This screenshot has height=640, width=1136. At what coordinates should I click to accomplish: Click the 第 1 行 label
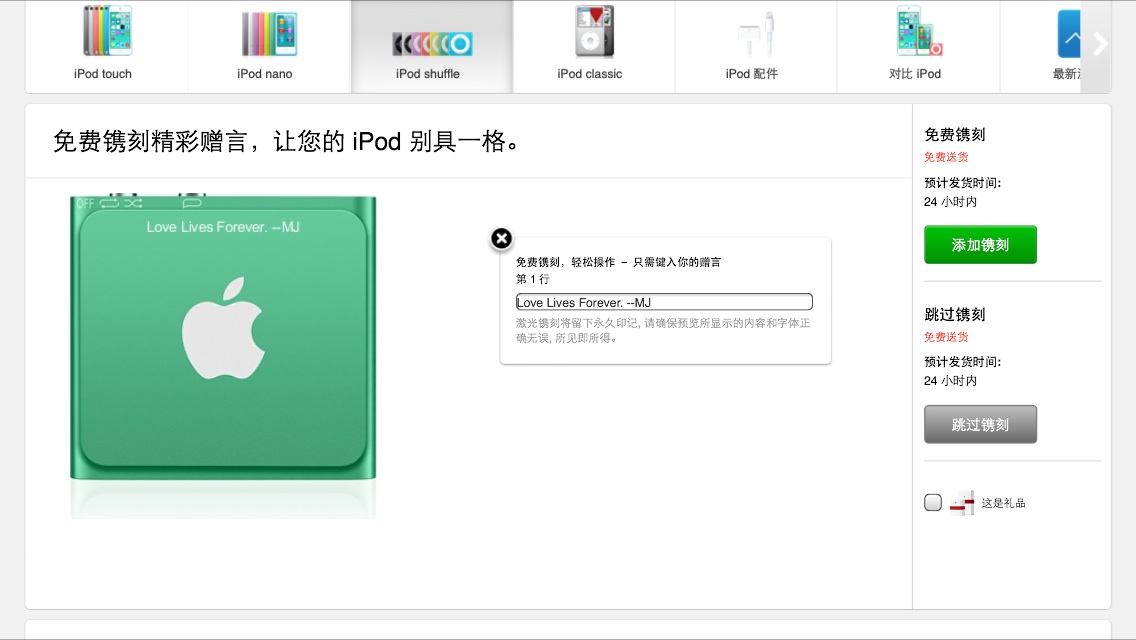point(532,279)
